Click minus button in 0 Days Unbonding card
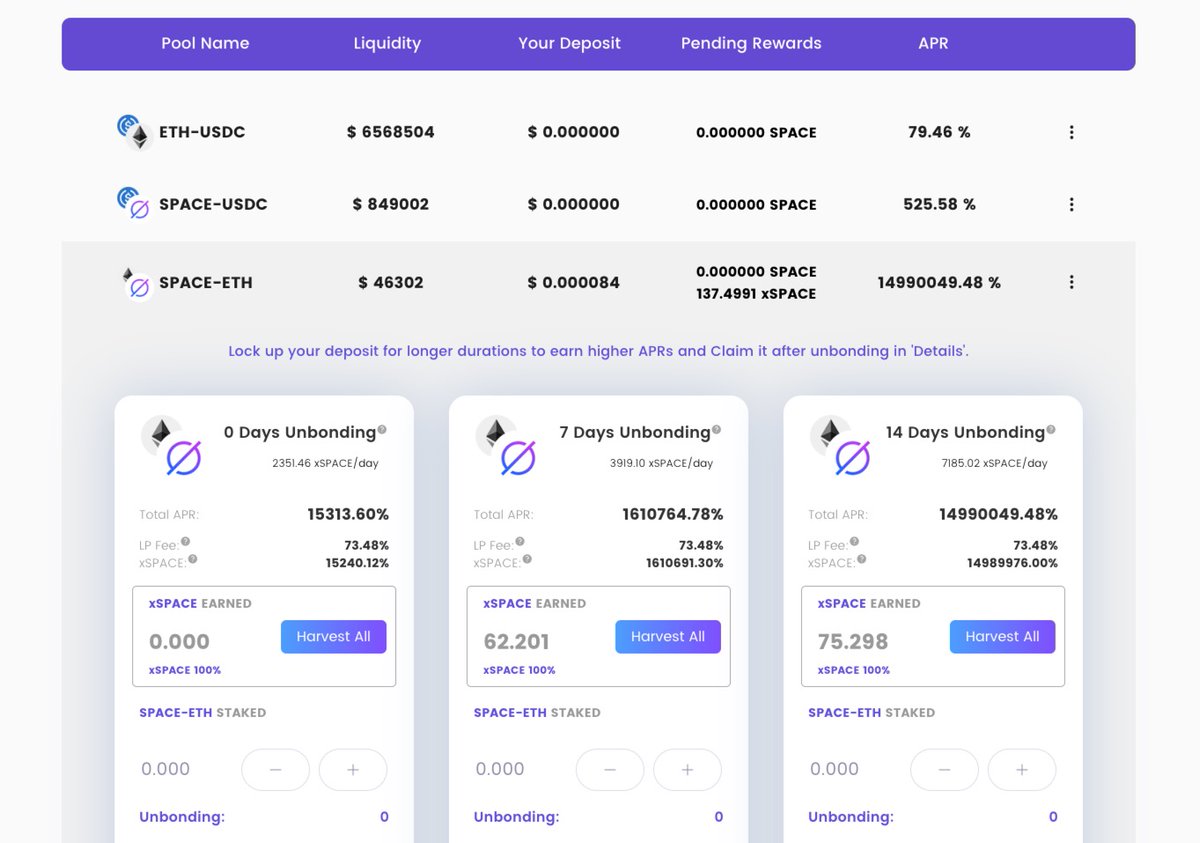This screenshot has height=843, width=1200. [x=275, y=770]
